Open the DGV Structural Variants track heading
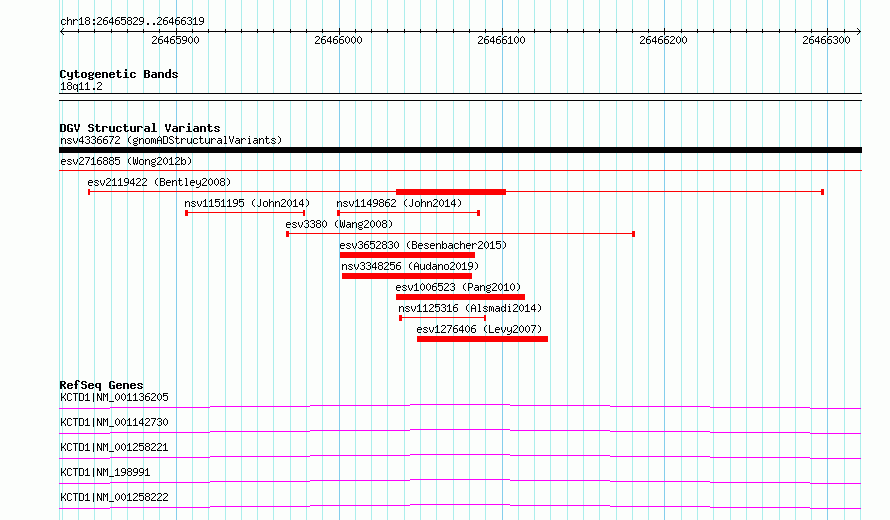The width and height of the screenshot is (890, 520). pyautogui.click(x=140, y=128)
